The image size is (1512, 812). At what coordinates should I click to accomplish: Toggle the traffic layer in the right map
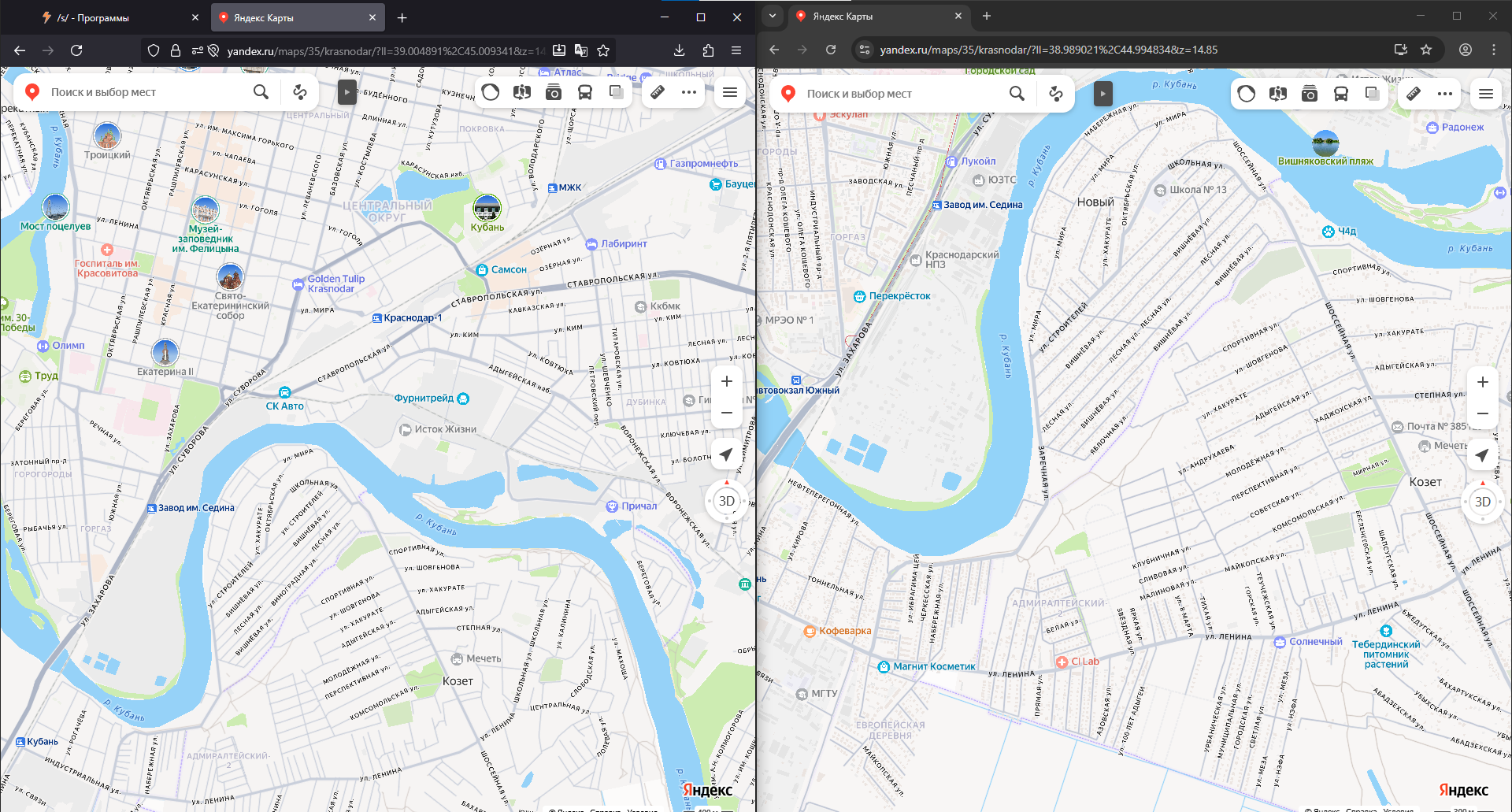point(1247,94)
